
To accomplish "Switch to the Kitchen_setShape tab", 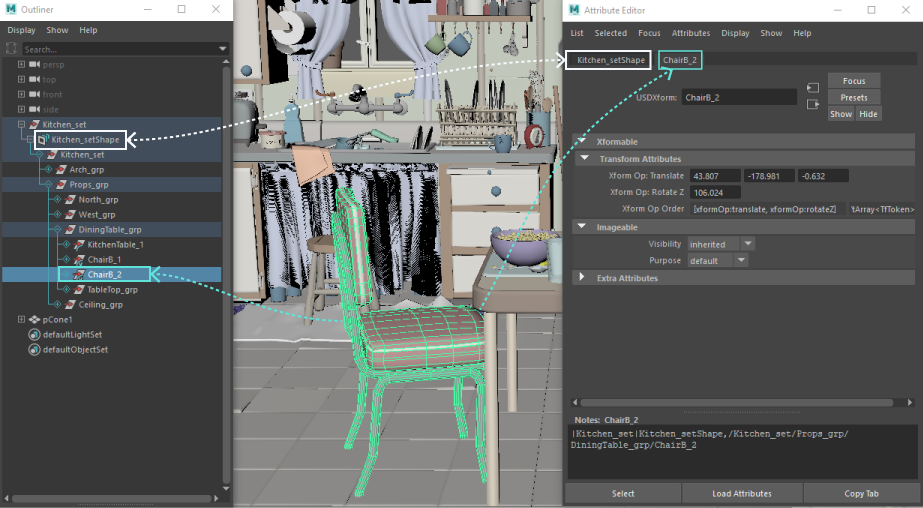I will point(608,59).
